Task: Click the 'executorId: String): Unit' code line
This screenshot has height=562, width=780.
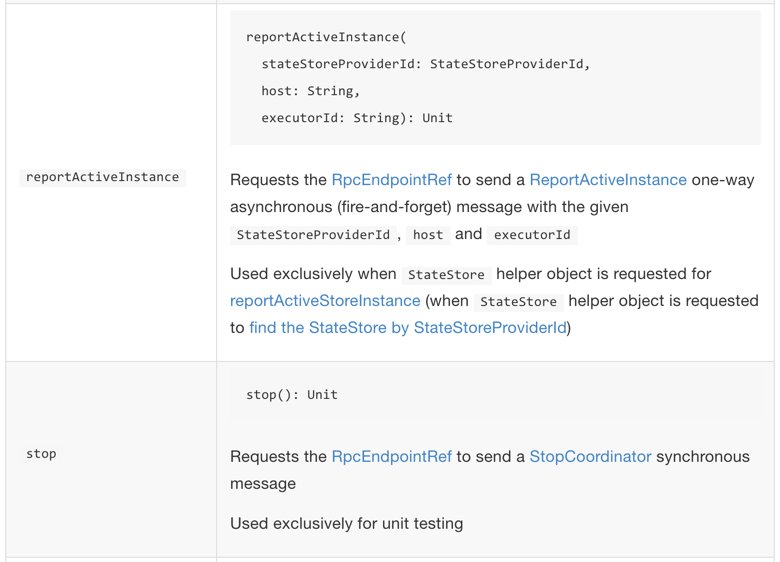Action: pyautogui.click(x=357, y=118)
